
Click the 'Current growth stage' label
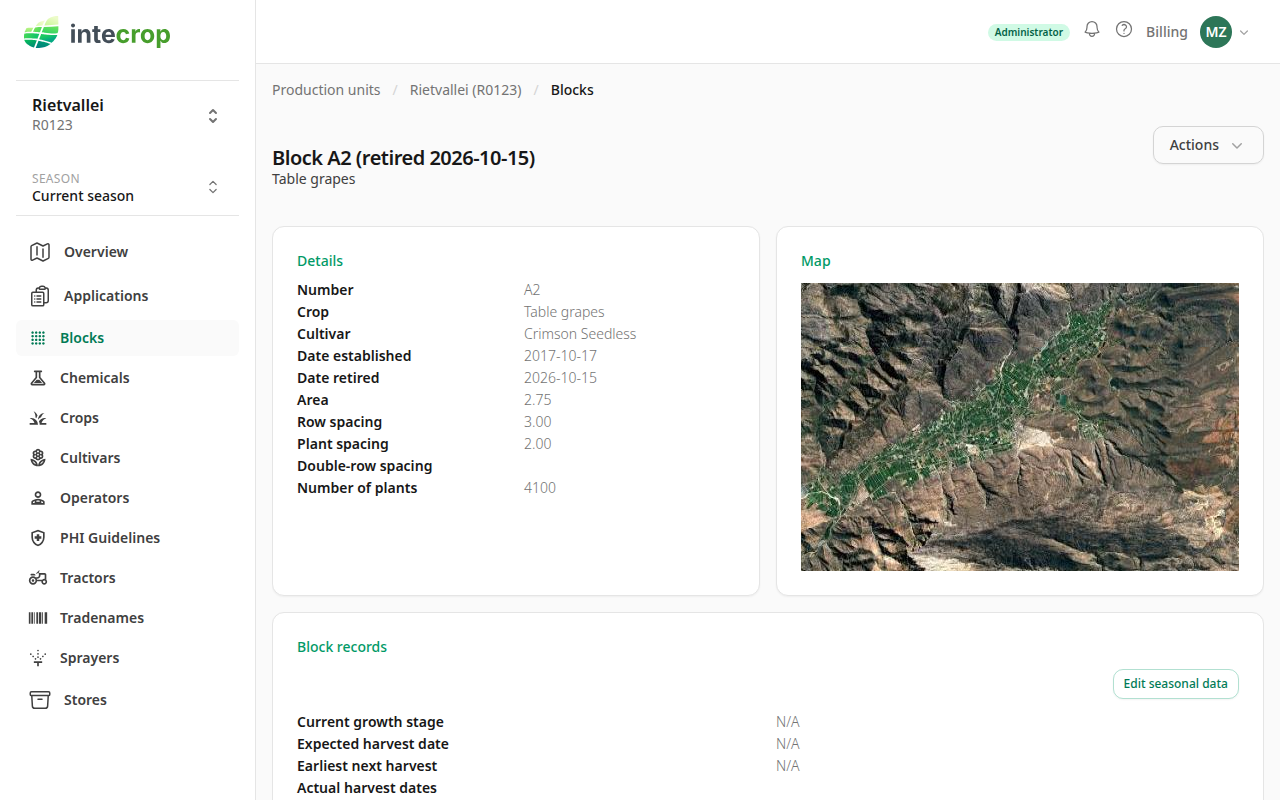[370, 722]
